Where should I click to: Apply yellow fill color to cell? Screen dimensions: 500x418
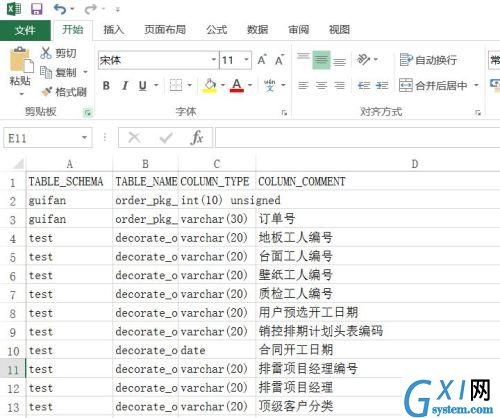(x=210, y=86)
